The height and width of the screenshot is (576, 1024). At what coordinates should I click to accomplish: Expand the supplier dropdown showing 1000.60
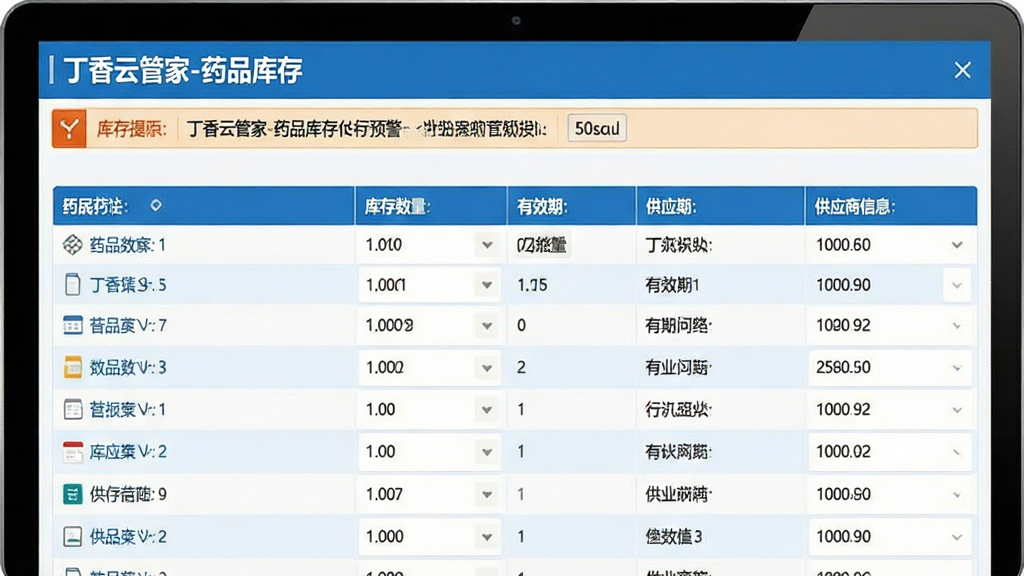point(957,245)
